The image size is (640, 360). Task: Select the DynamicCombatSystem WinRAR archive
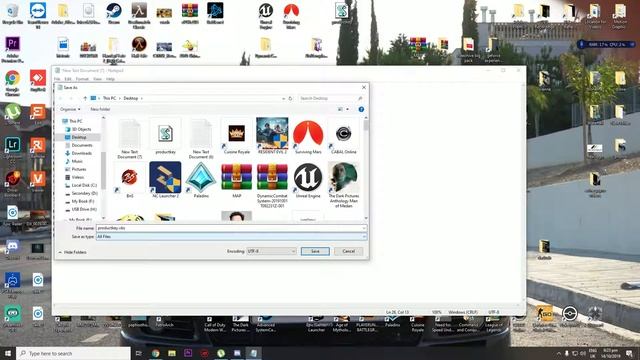click(272, 185)
